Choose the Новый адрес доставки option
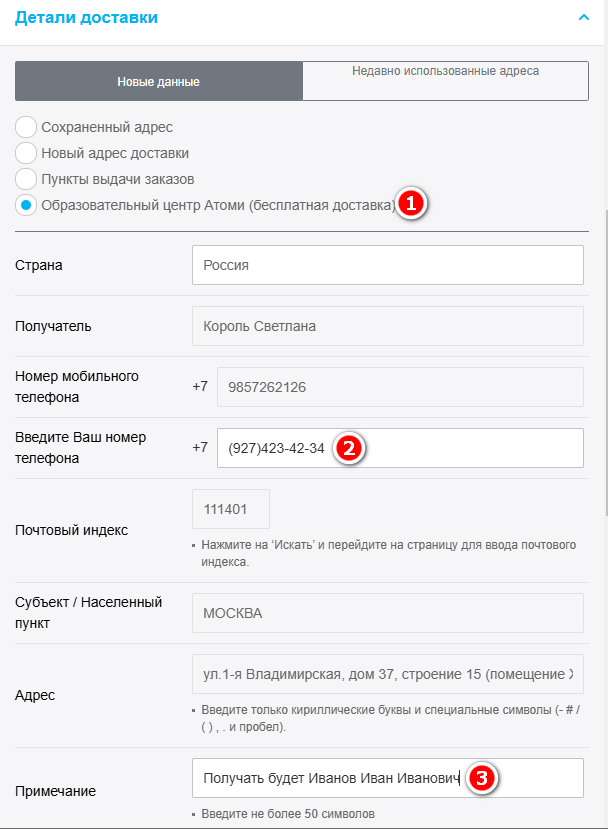 point(27,153)
